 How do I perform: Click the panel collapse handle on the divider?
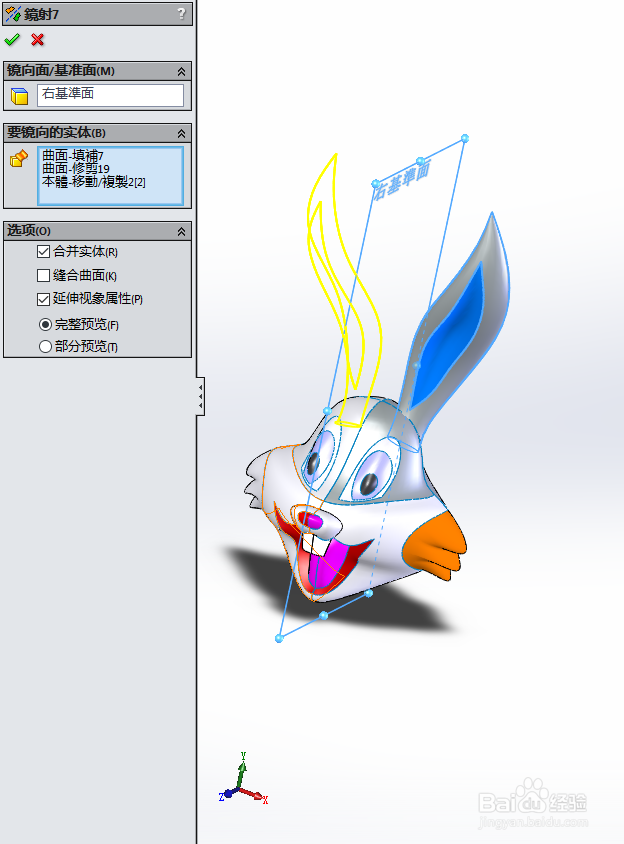(200, 396)
